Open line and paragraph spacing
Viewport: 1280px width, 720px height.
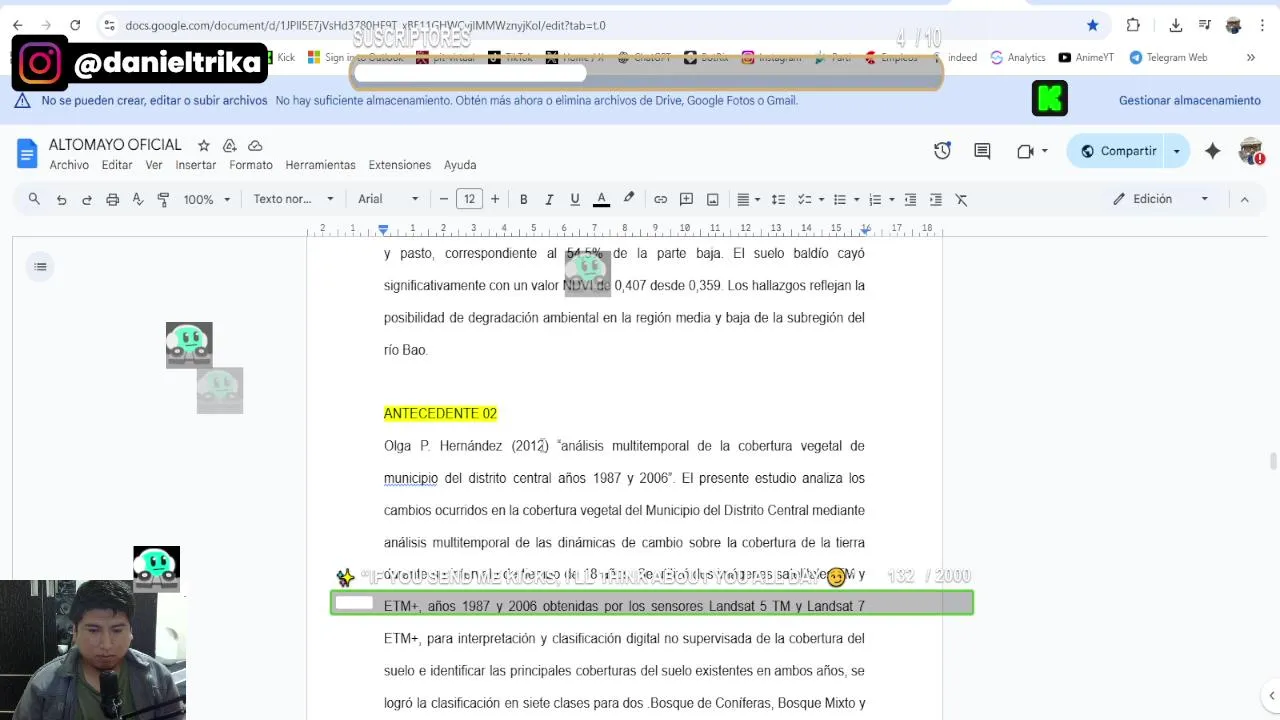click(x=778, y=199)
